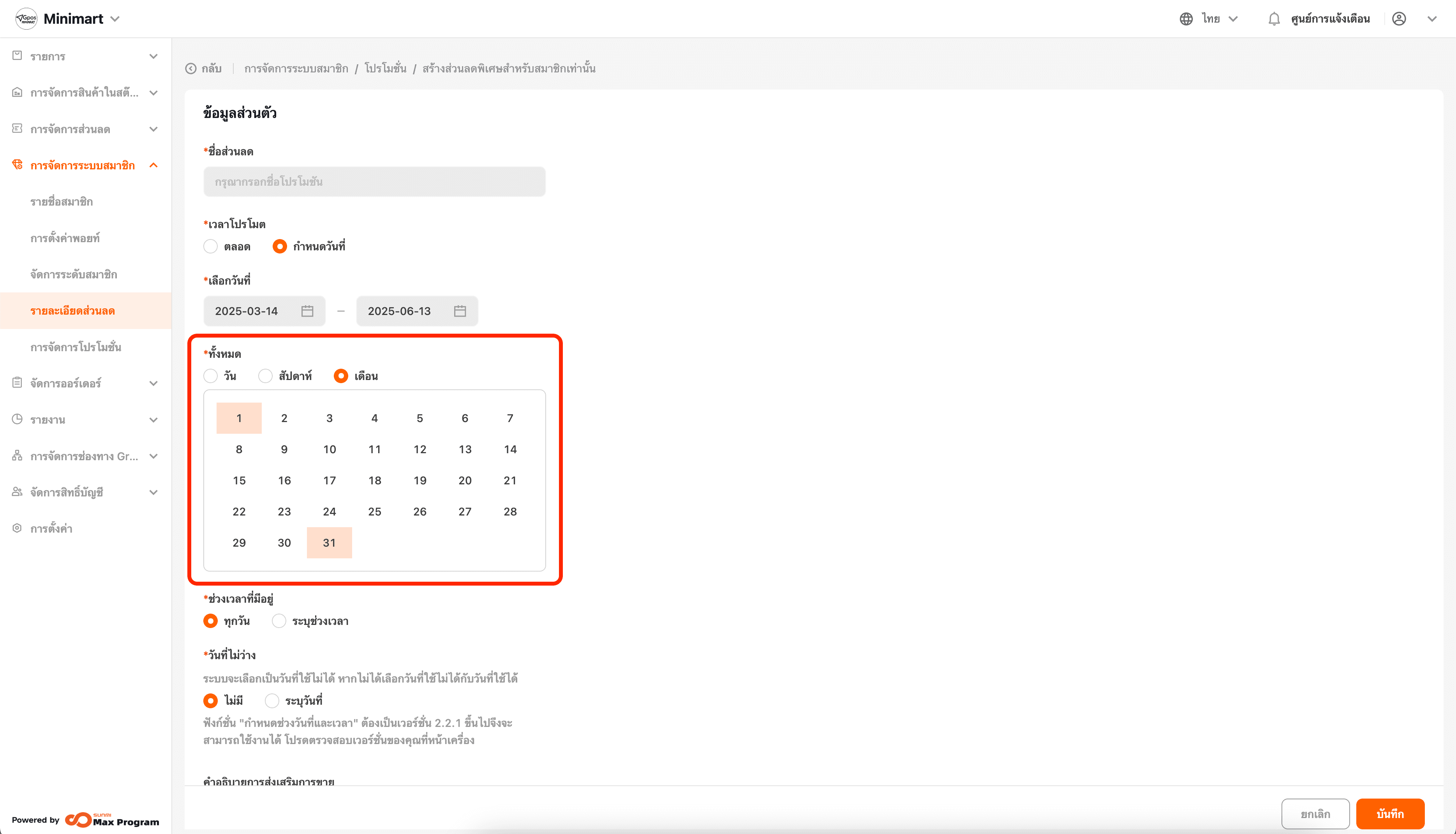Select the สัปดาห์ radio option
Image resolution: width=1456 pixels, height=834 pixels.
265,376
